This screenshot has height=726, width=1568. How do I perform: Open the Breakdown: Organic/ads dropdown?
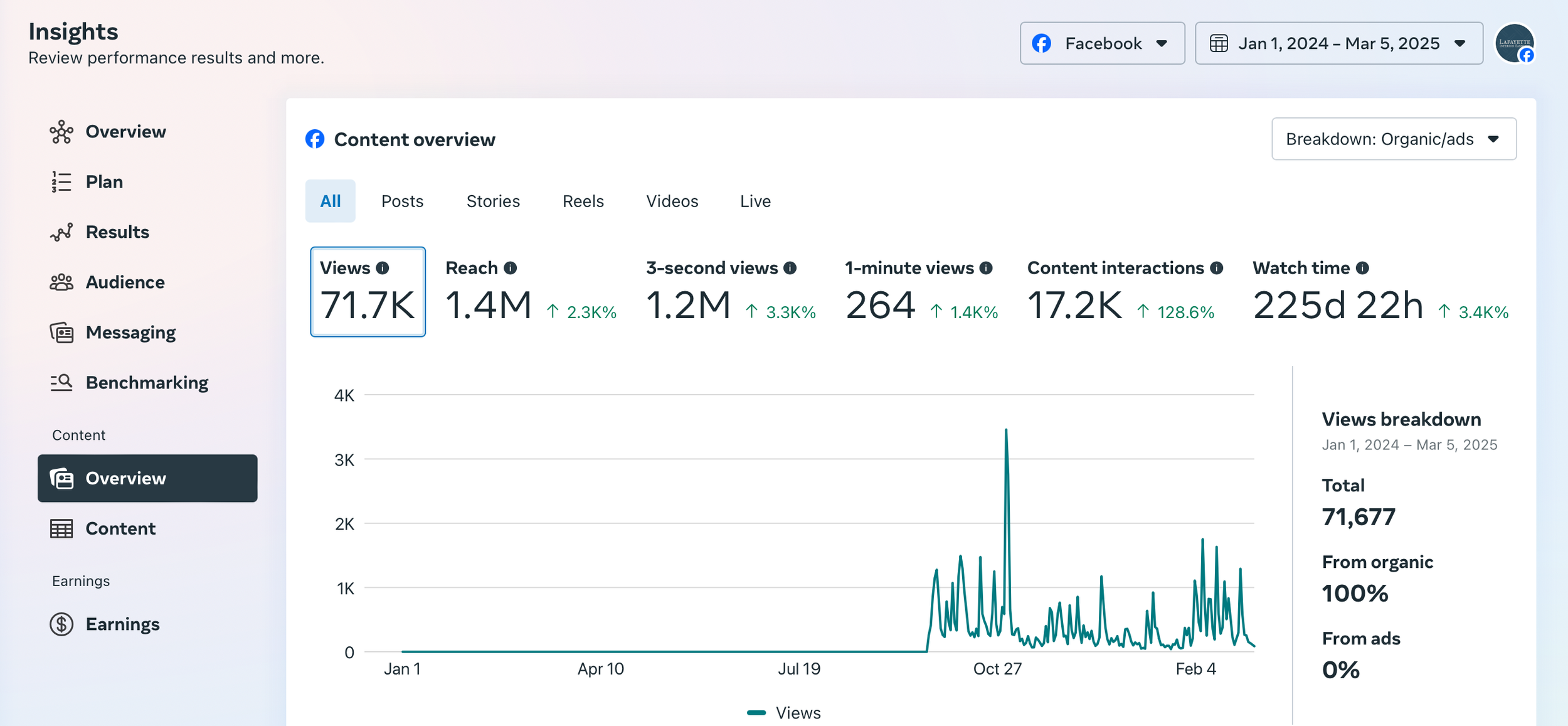tap(1394, 139)
